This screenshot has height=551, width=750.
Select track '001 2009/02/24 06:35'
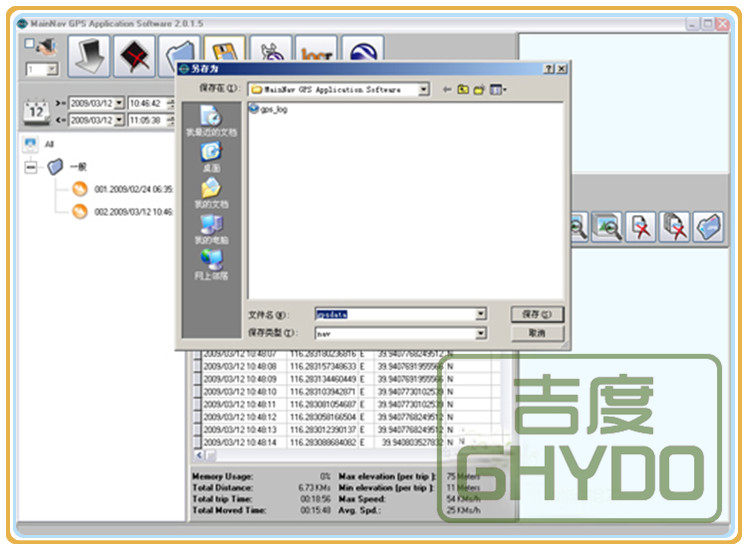[x=133, y=189]
